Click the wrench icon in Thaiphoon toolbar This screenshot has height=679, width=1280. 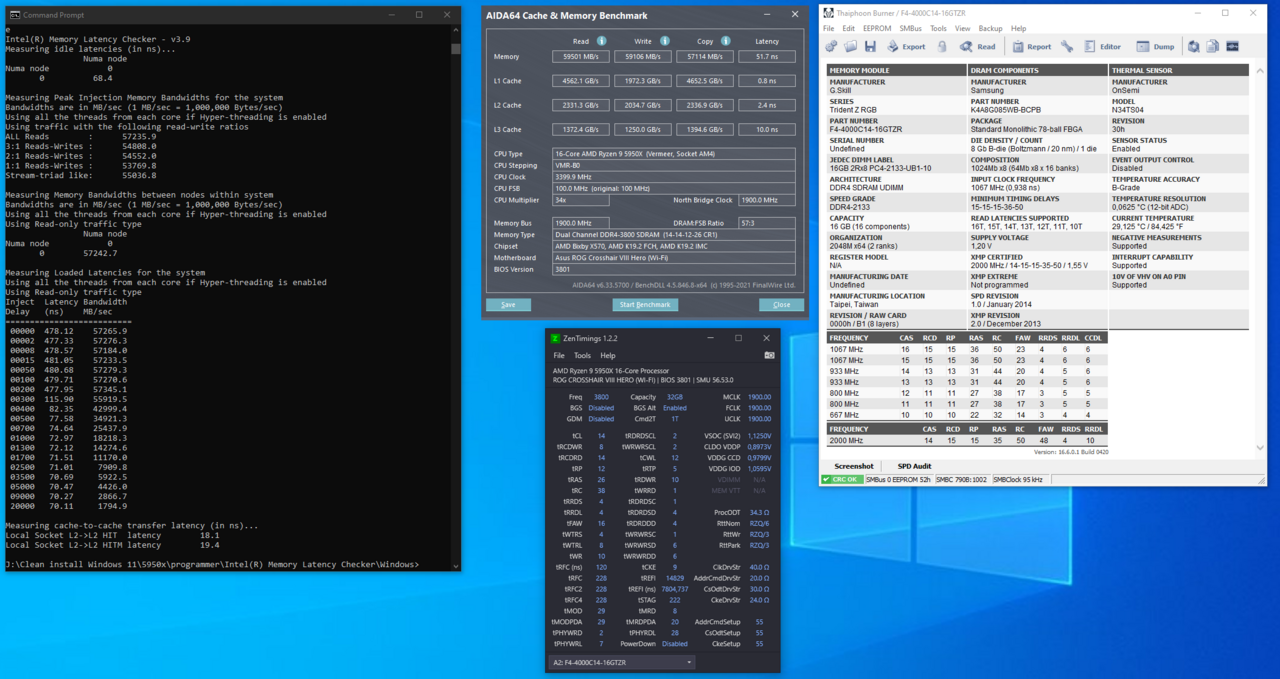point(1067,47)
